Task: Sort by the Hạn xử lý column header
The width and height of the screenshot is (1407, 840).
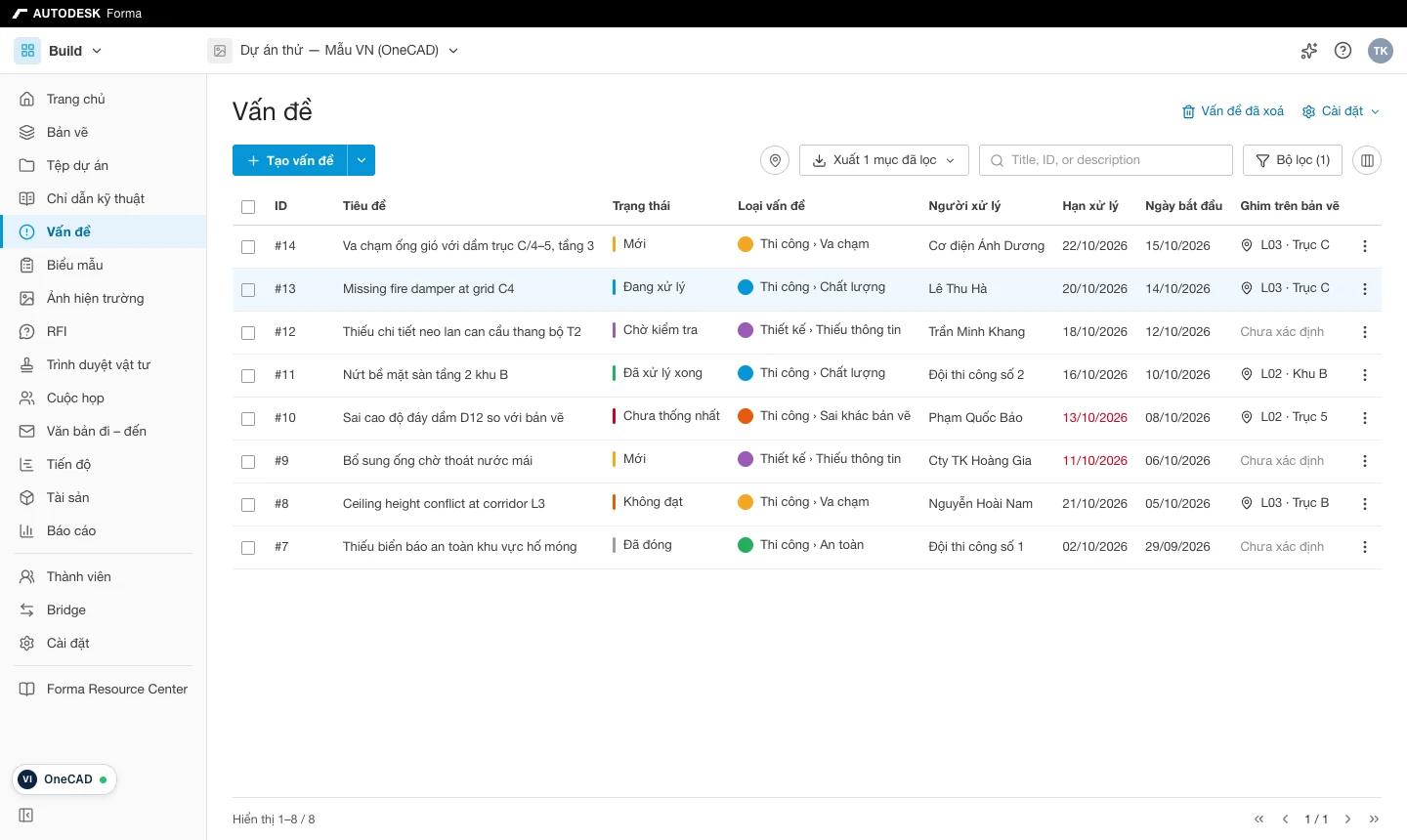Action: [1090, 206]
